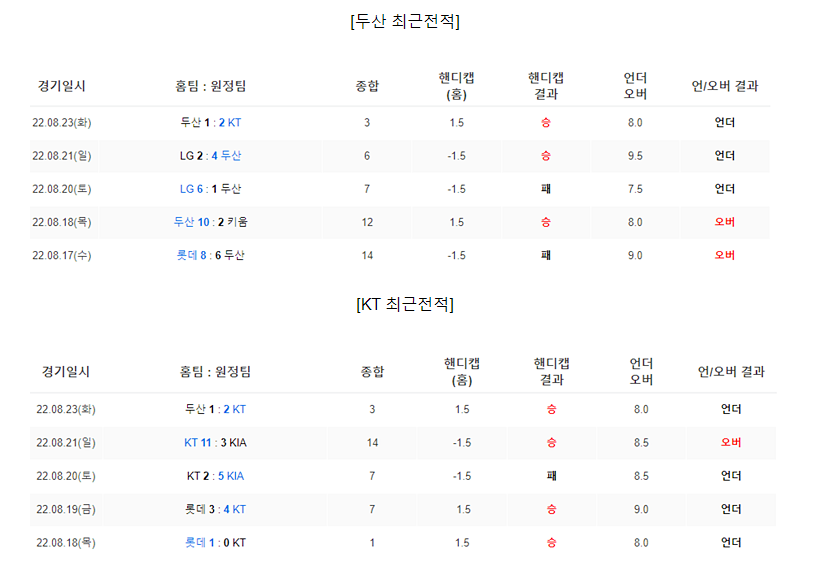This screenshot has height=582, width=820.
Task: Open the 'KT 11 : 3 KIA' match link
Action: pos(215,443)
